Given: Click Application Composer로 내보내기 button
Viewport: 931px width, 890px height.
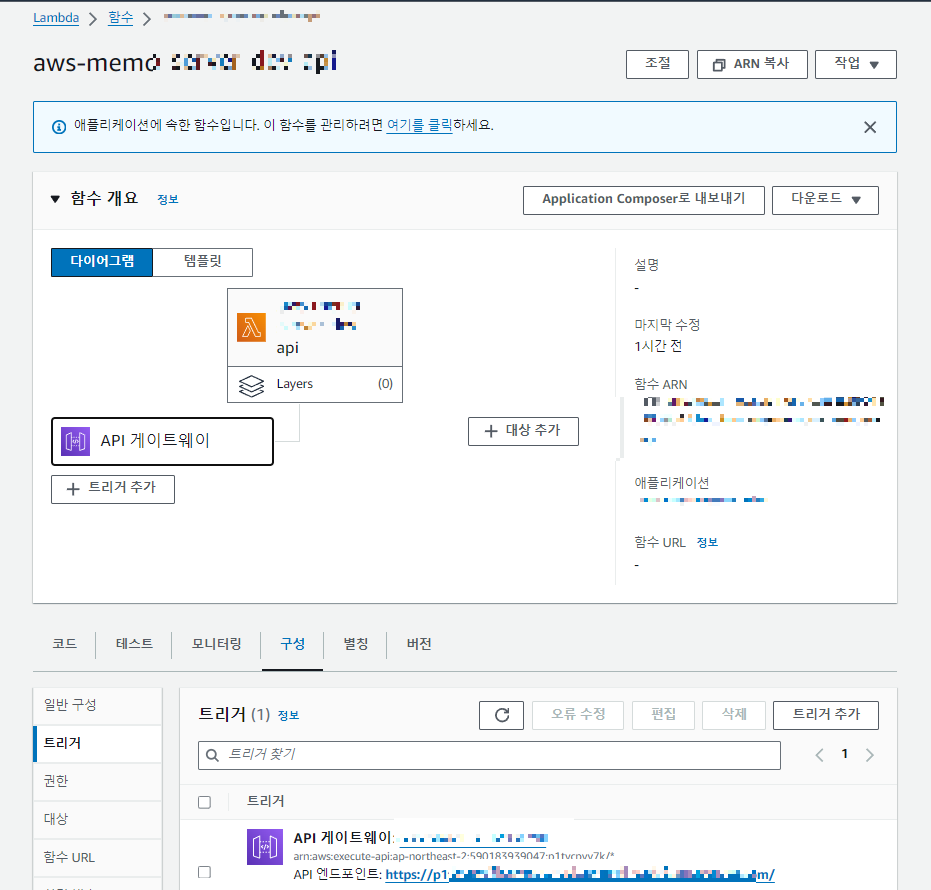Looking at the screenshot, I should (x=644, y=200).
